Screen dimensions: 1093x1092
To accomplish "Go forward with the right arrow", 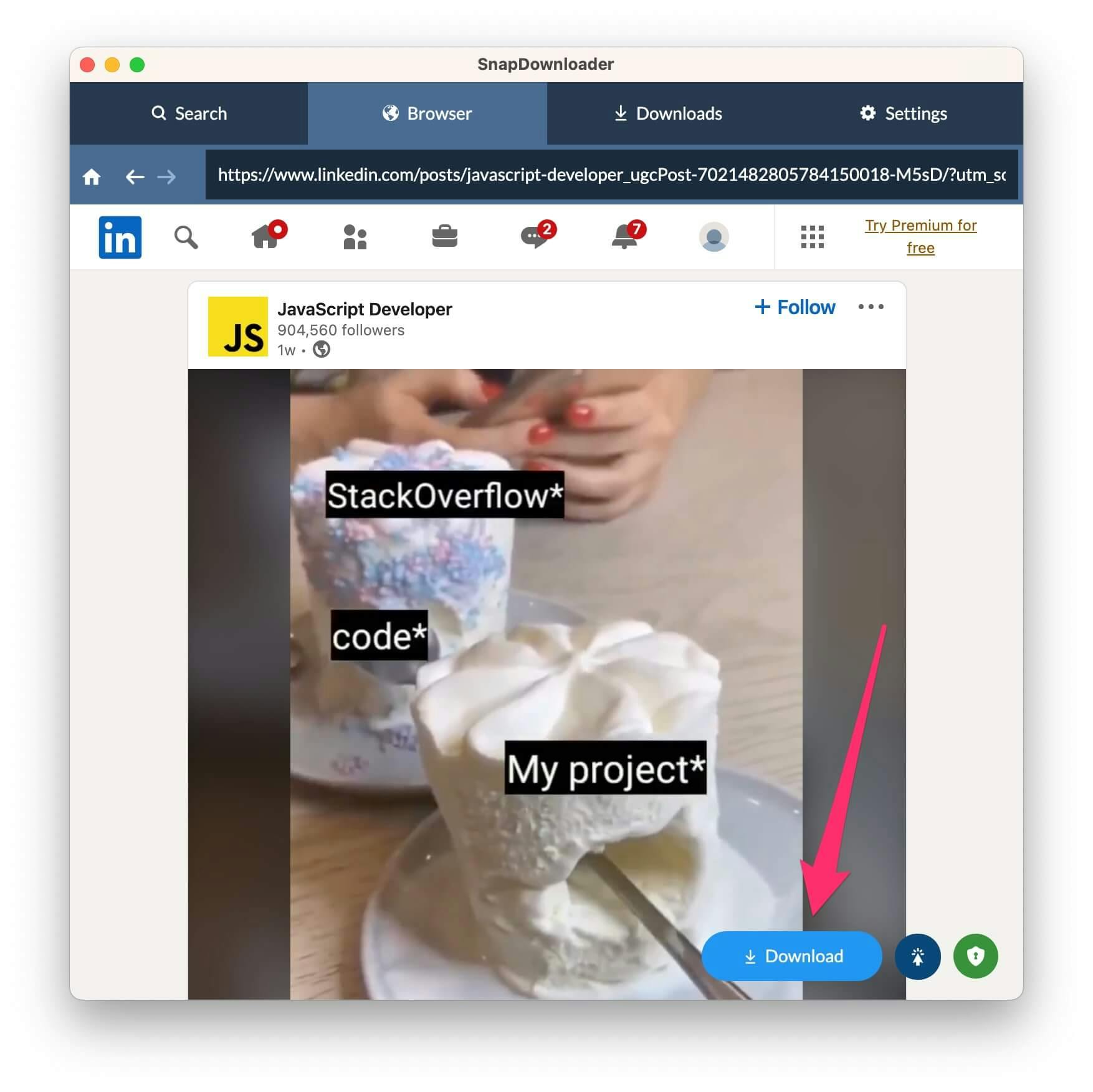I will (166, 177).
